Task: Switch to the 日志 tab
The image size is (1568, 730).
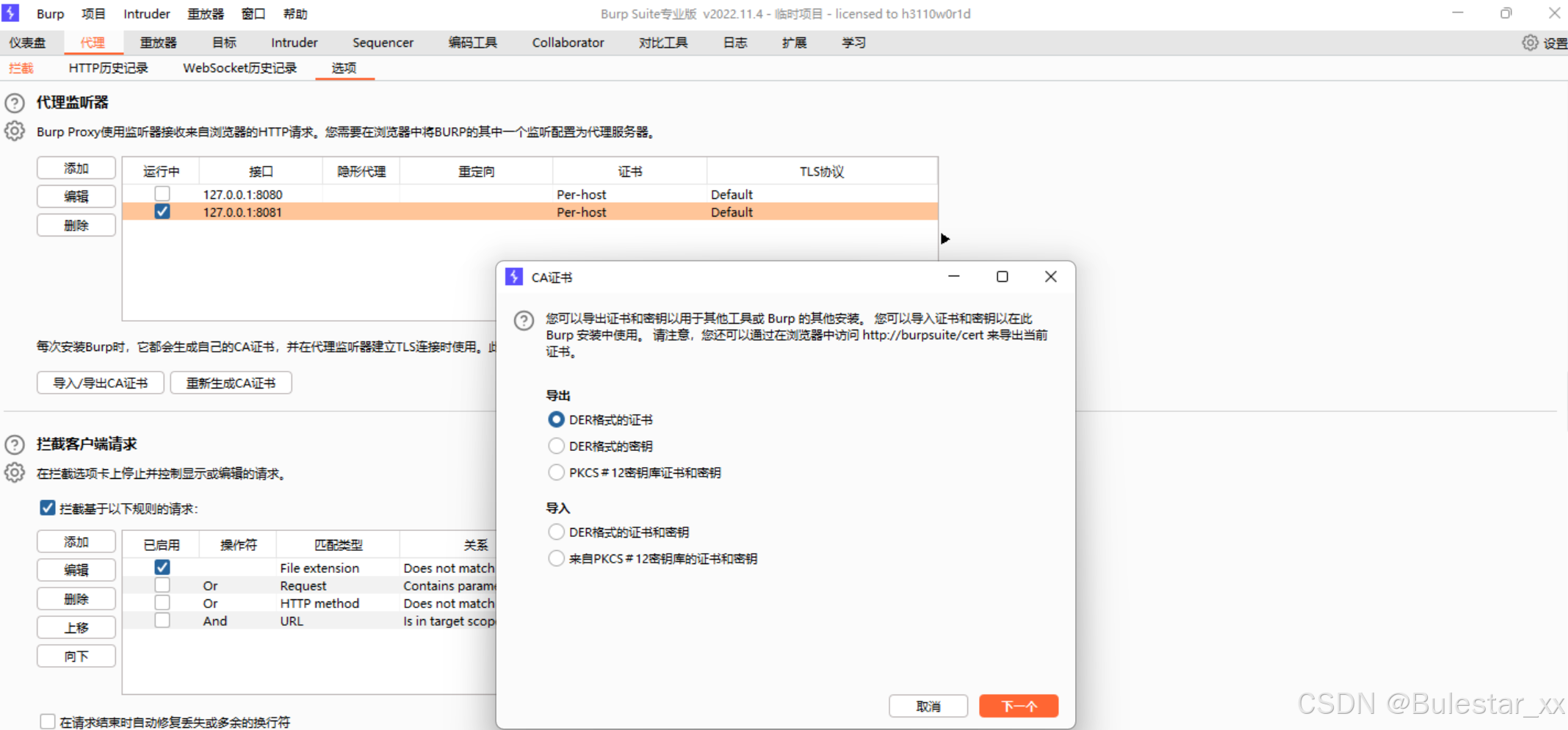Action: (735, 43)
